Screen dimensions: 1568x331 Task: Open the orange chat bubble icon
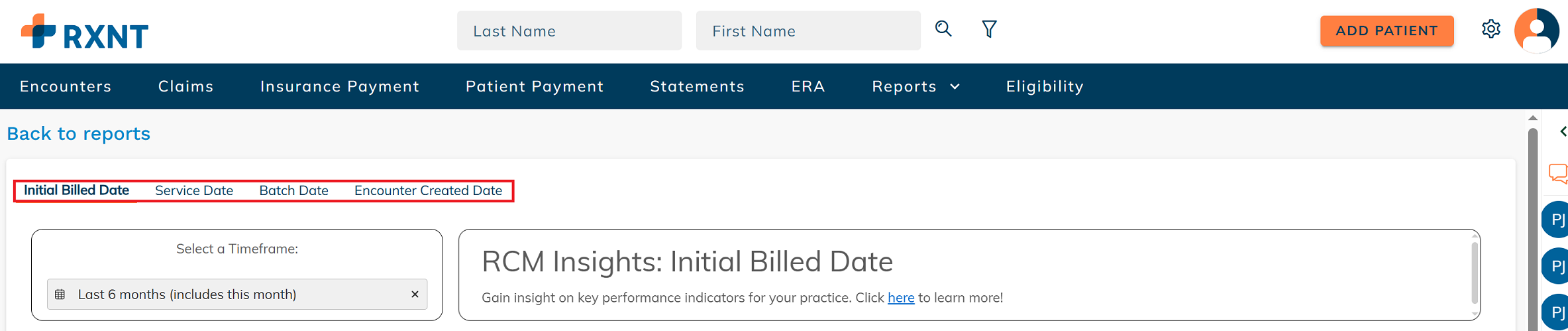pos(1558,174)
